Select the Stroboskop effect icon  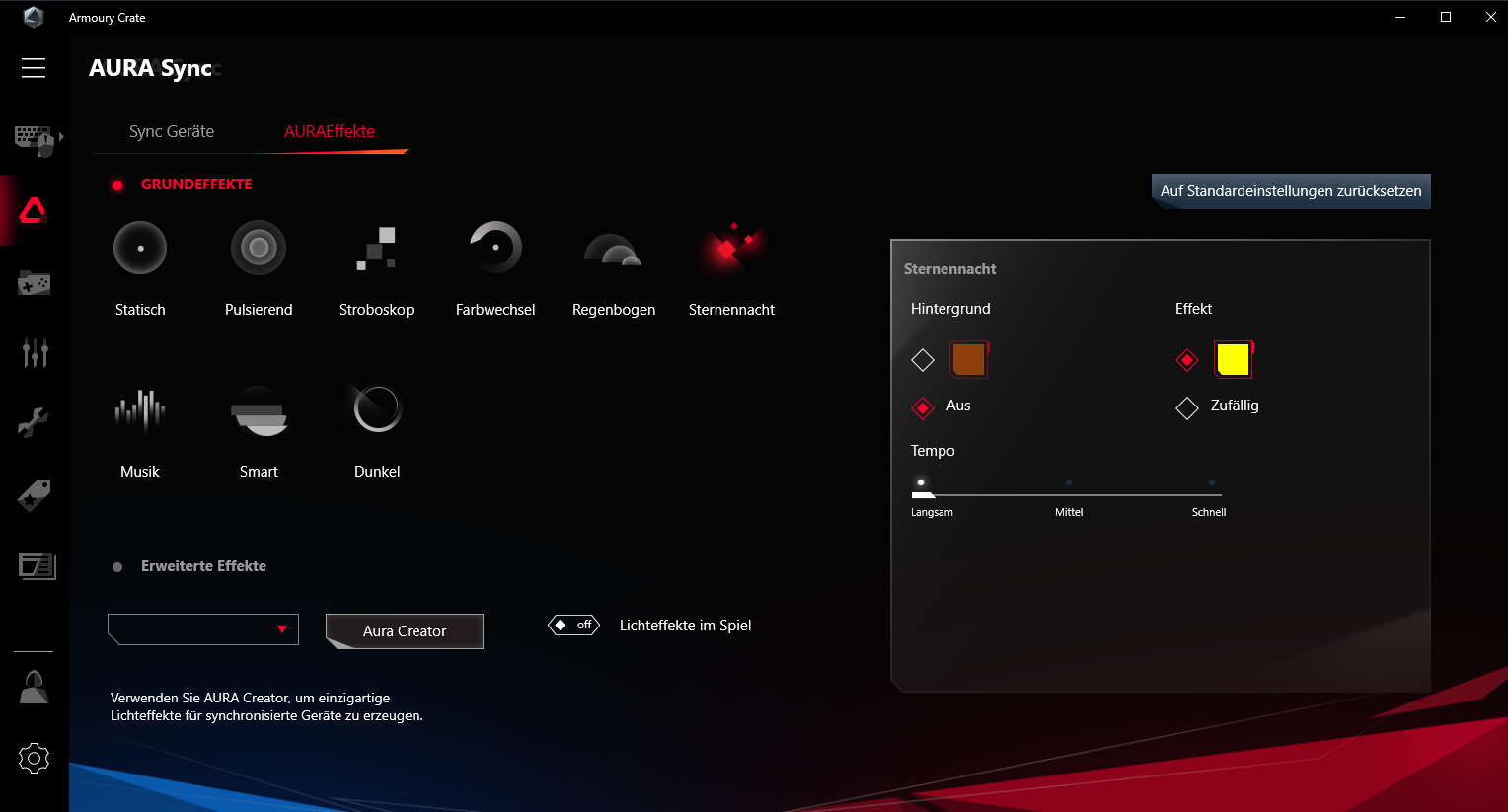click(377, 248)
